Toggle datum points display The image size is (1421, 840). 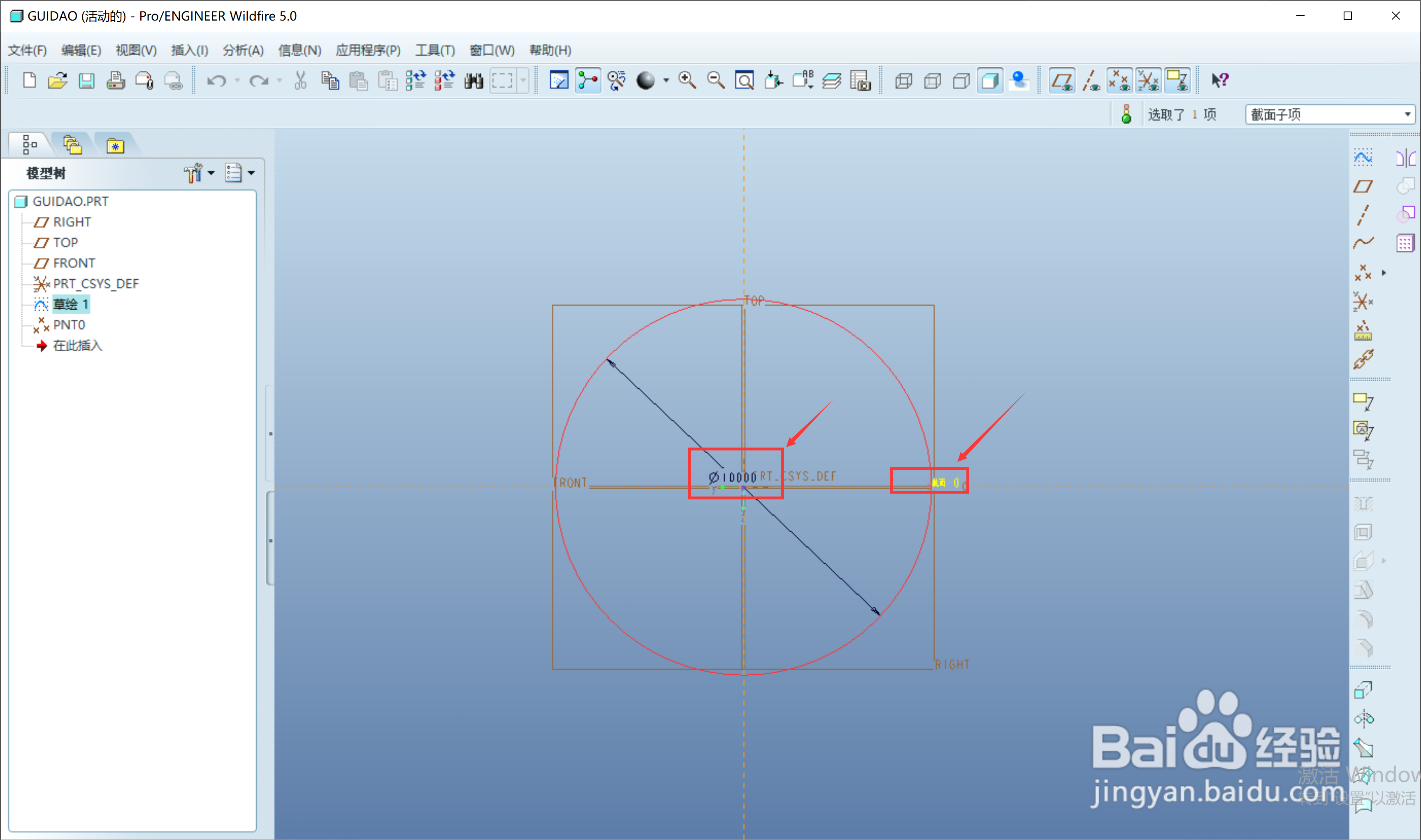tap(1119, 80)
